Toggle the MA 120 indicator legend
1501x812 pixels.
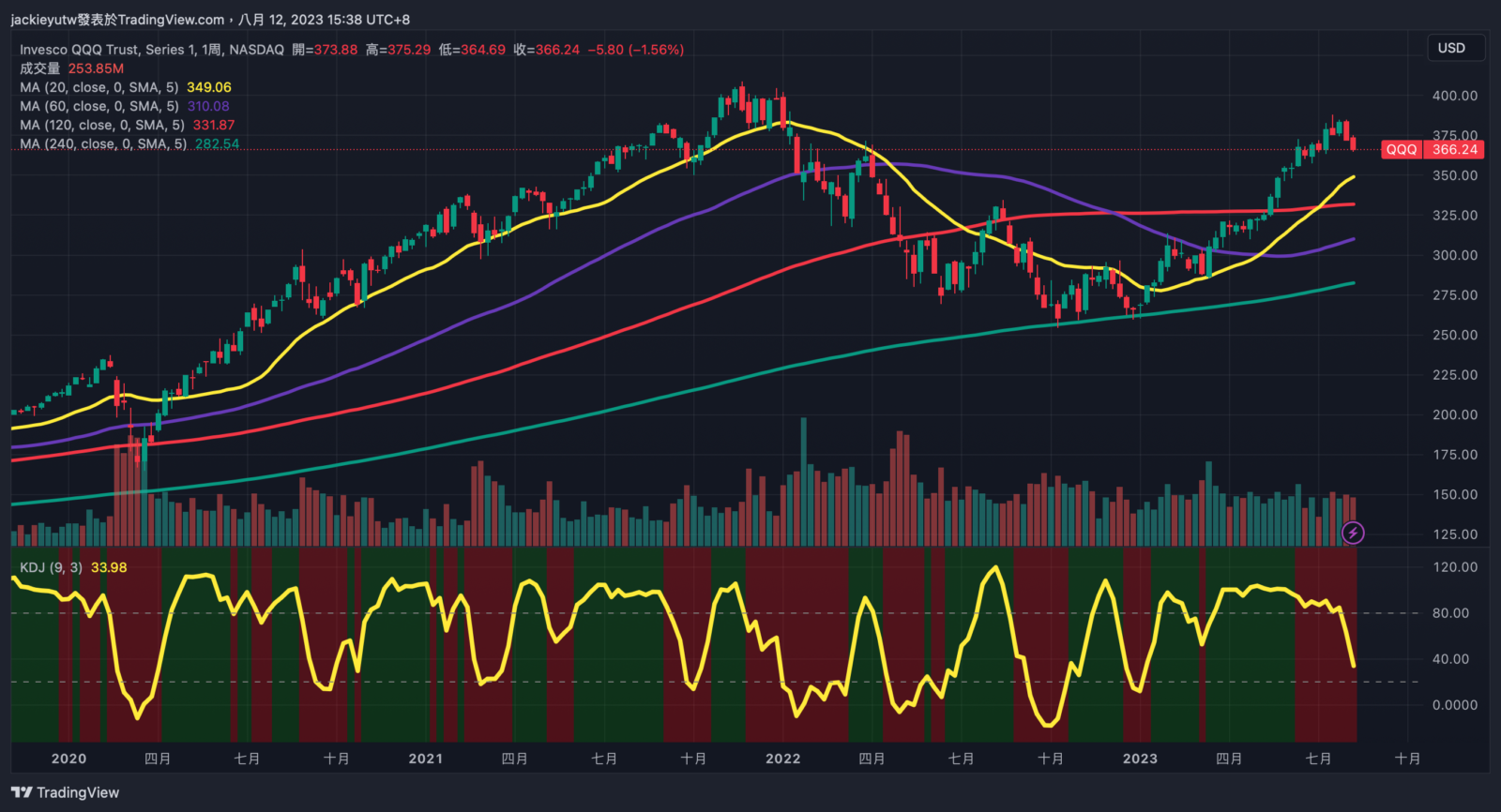[x=101, y=125]
